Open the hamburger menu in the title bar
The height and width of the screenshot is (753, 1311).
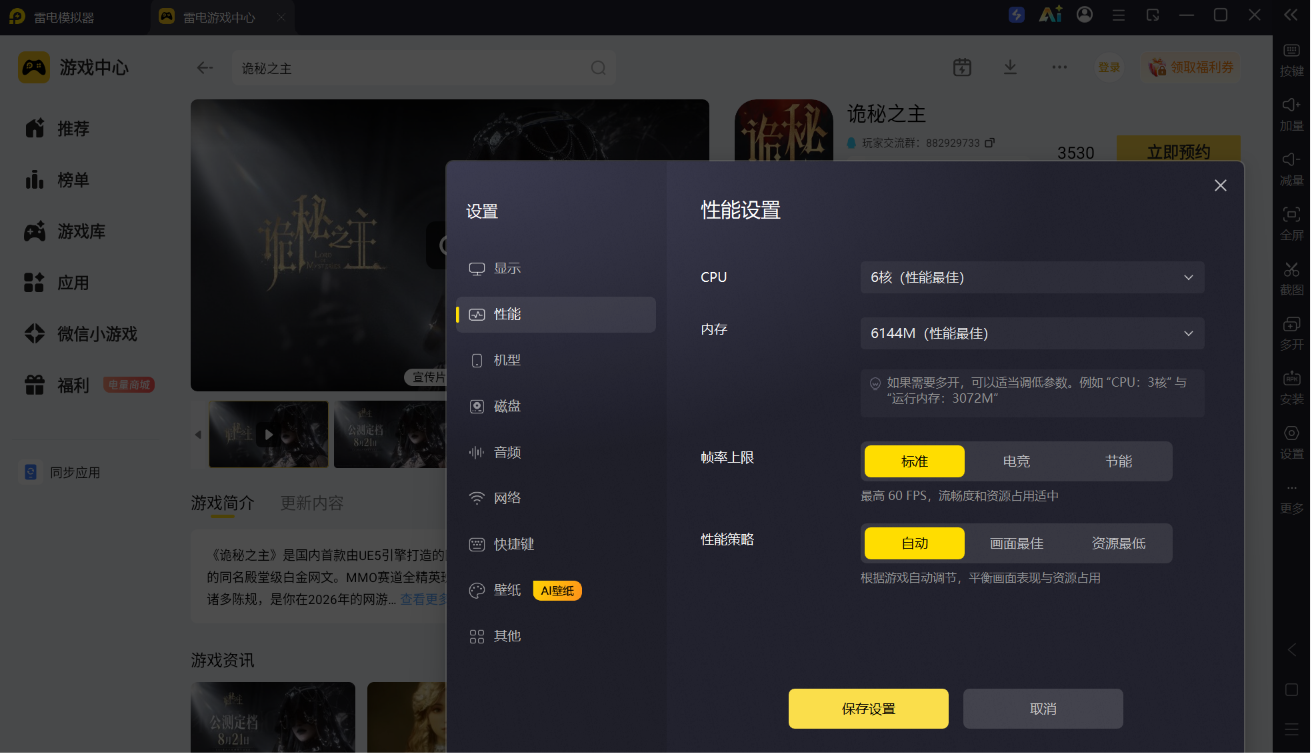1119,15
